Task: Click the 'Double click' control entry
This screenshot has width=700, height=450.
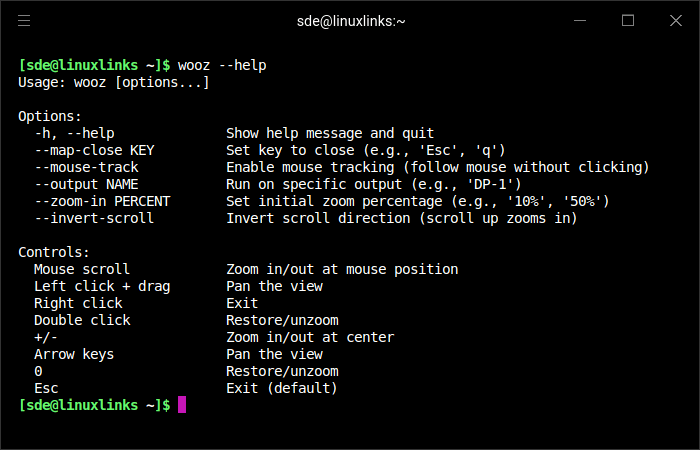Action: tap(82, 320)
